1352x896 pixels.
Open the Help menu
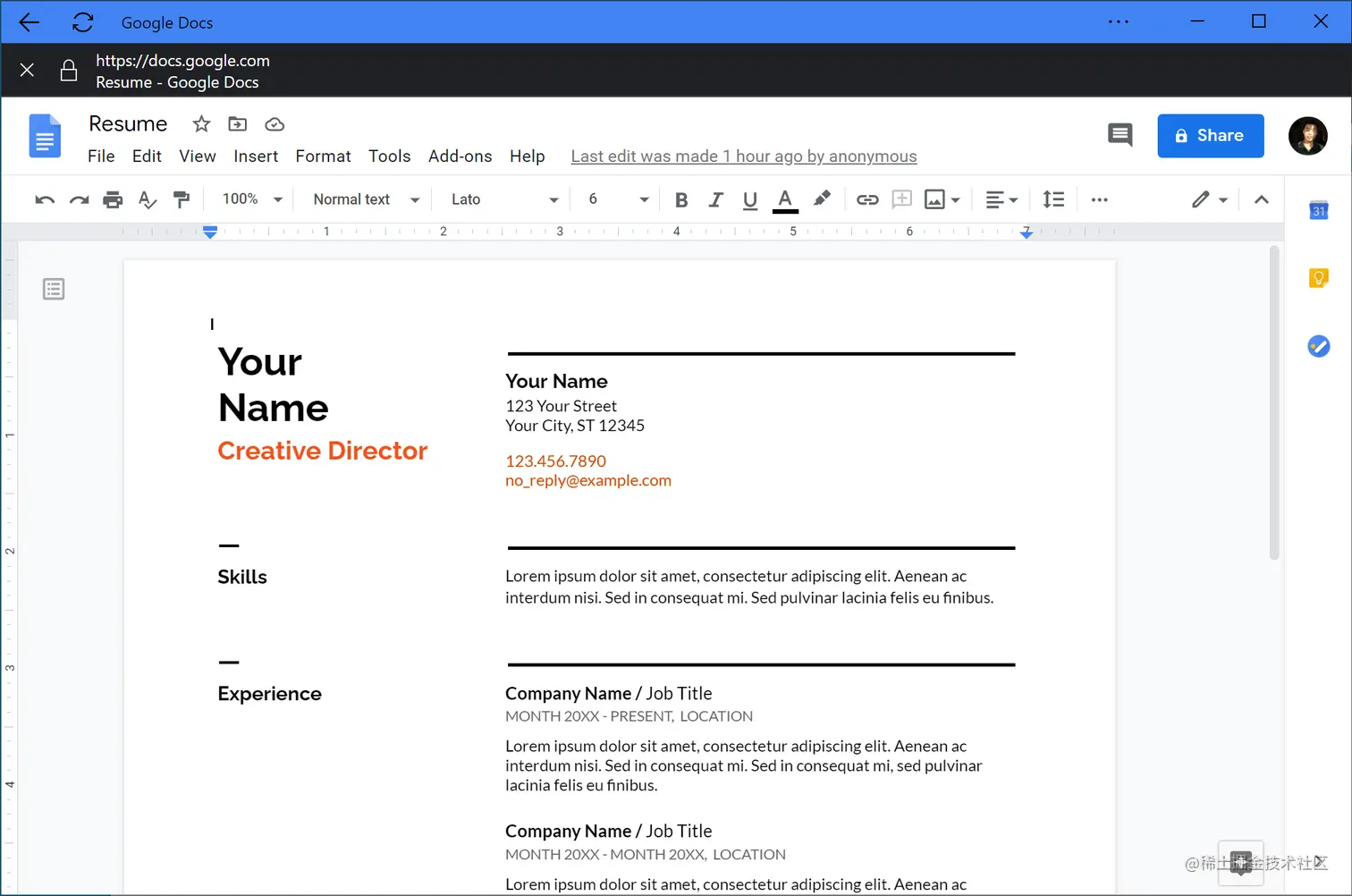click(528, 156)
